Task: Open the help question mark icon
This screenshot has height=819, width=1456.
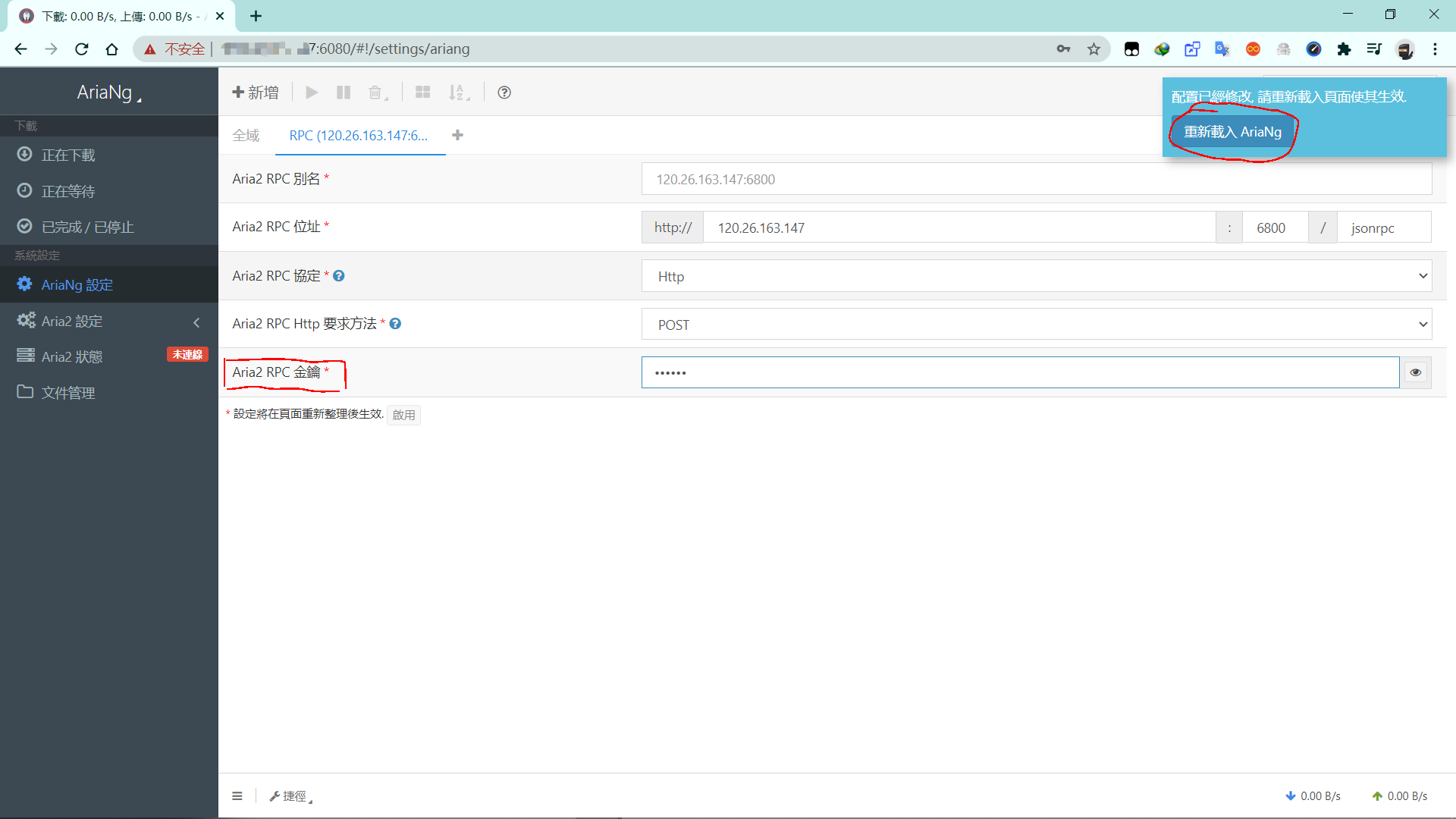Action: [504, 93]
